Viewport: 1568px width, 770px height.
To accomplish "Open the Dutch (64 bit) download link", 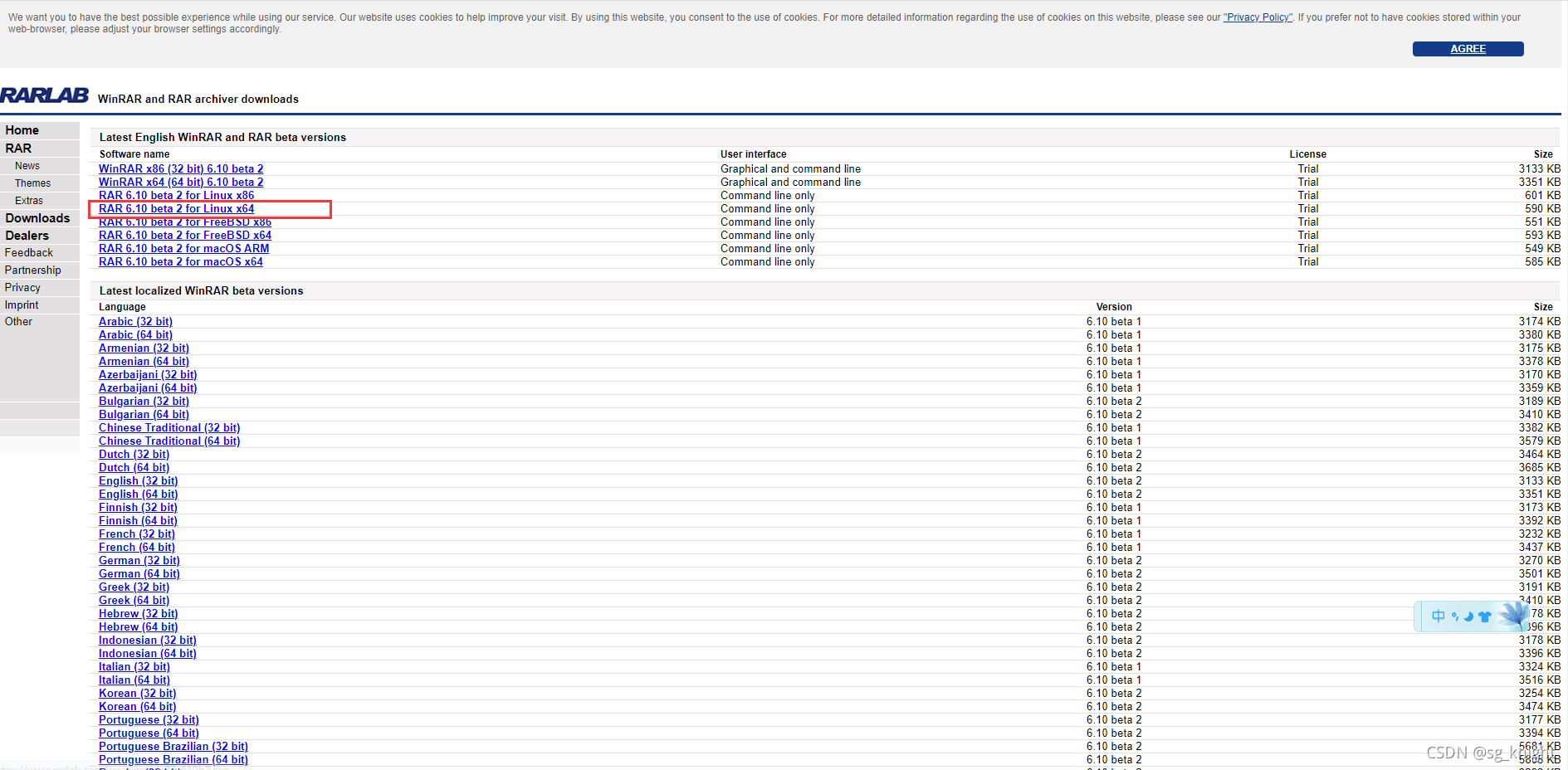I will click(134, 467).
